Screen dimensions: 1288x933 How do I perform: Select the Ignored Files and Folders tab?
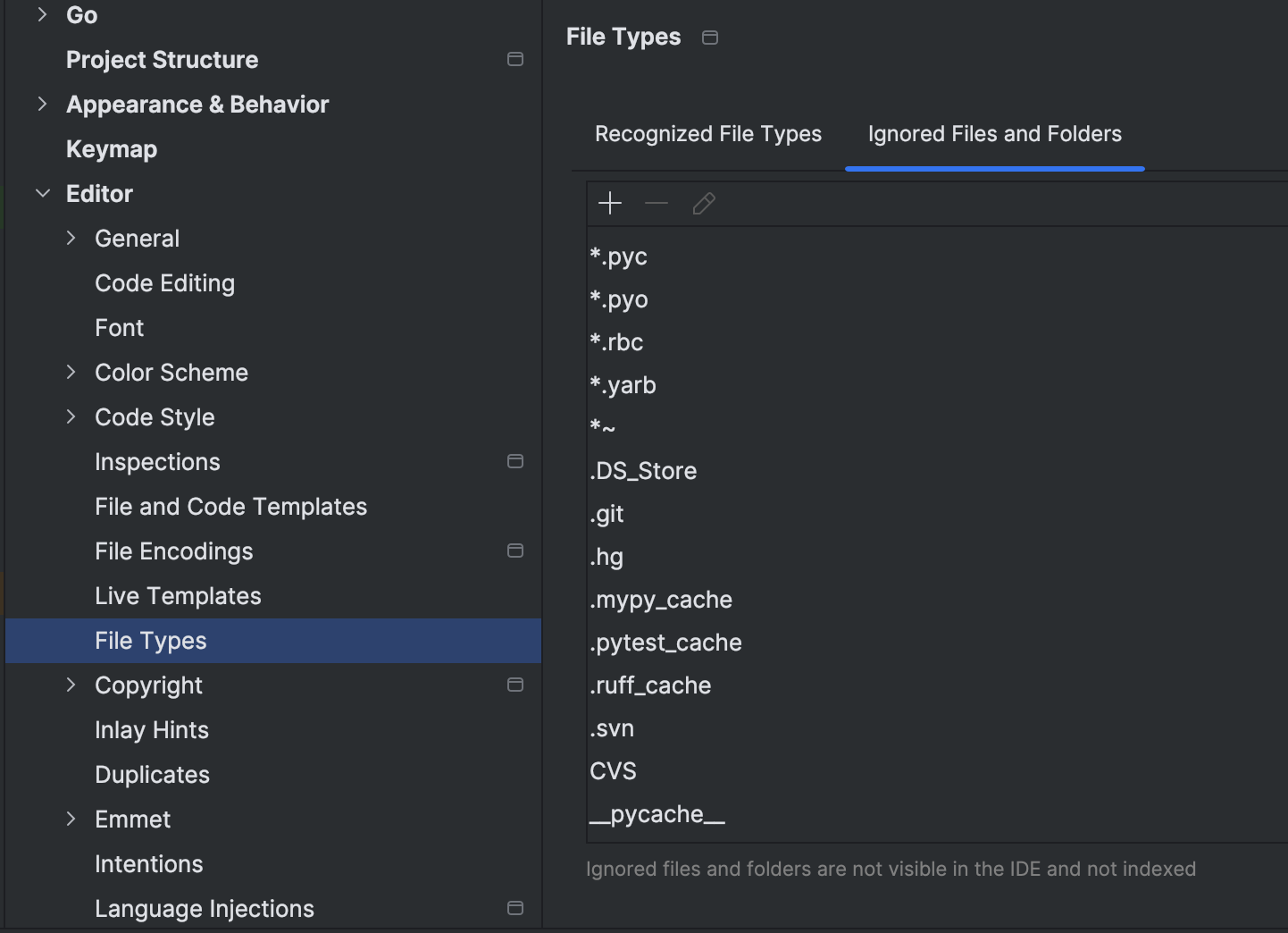[x=995, y=133]
